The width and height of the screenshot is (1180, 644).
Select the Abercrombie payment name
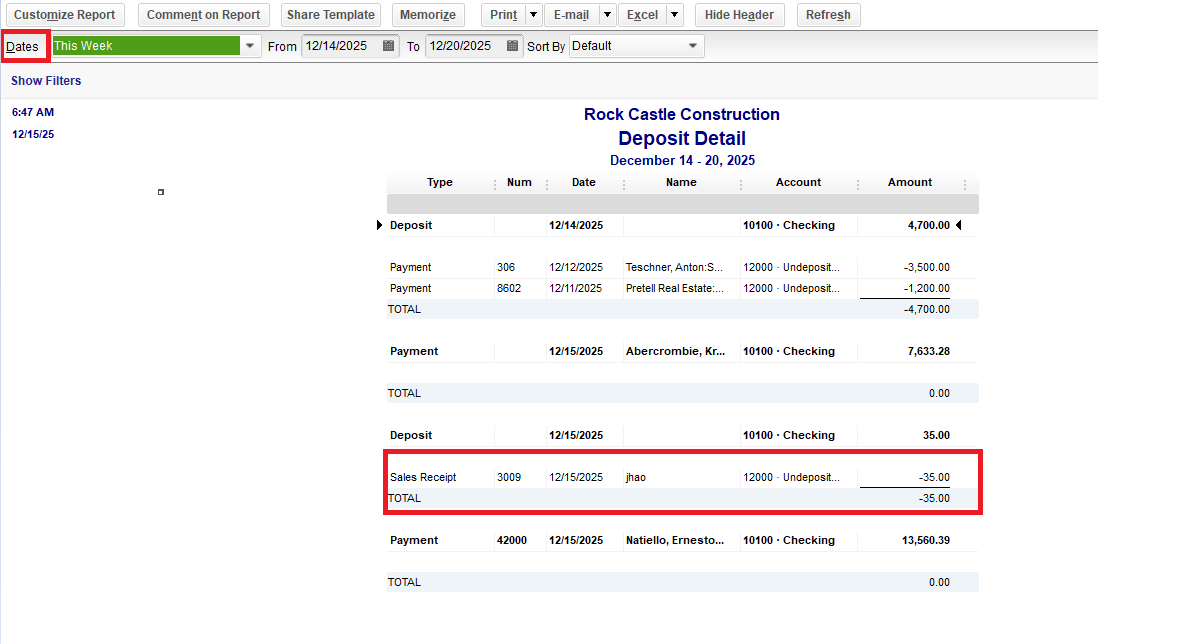click(676, 351)
